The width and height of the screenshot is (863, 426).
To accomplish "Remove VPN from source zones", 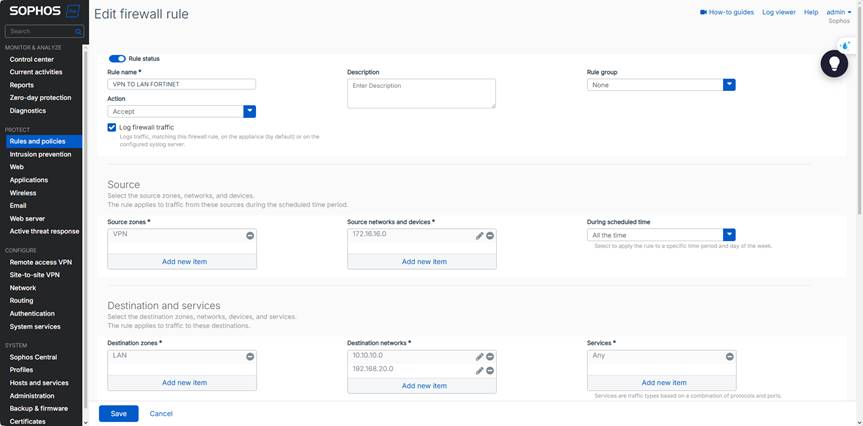I will click(x=250, y=236).
